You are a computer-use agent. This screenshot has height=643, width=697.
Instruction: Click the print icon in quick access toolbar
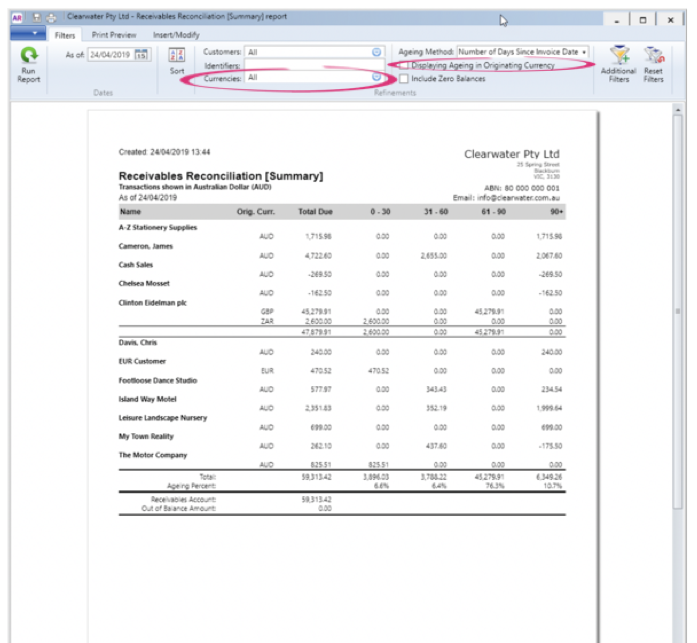click(x=50, y=18)
